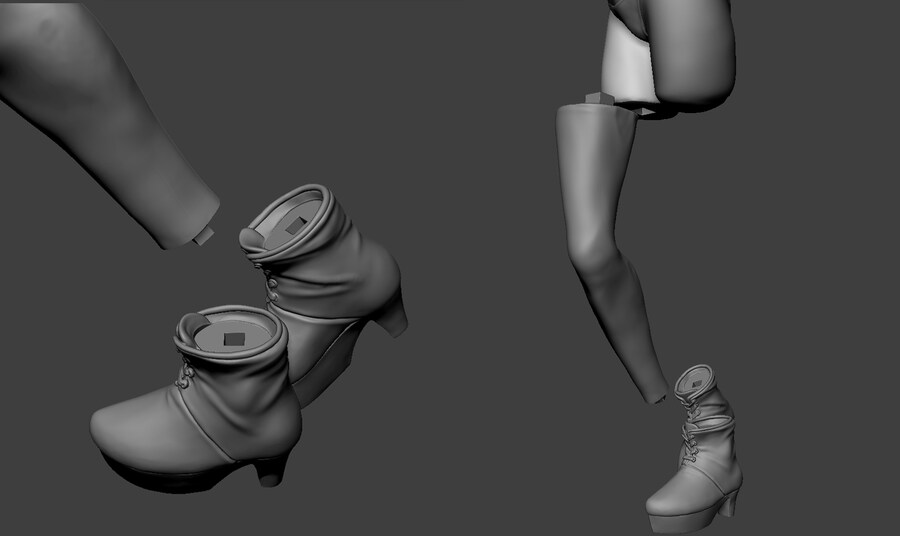Screen dimensions: 900x536
Task: Select the laces on the small right boot
Action: pos(688,442)
